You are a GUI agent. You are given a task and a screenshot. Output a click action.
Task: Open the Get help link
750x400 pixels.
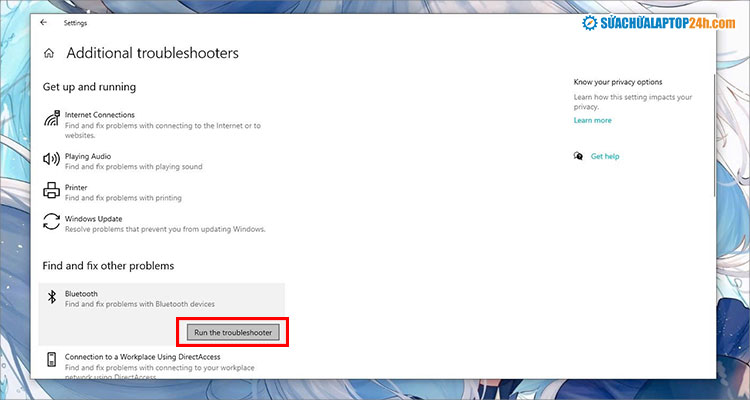point(605,156)
